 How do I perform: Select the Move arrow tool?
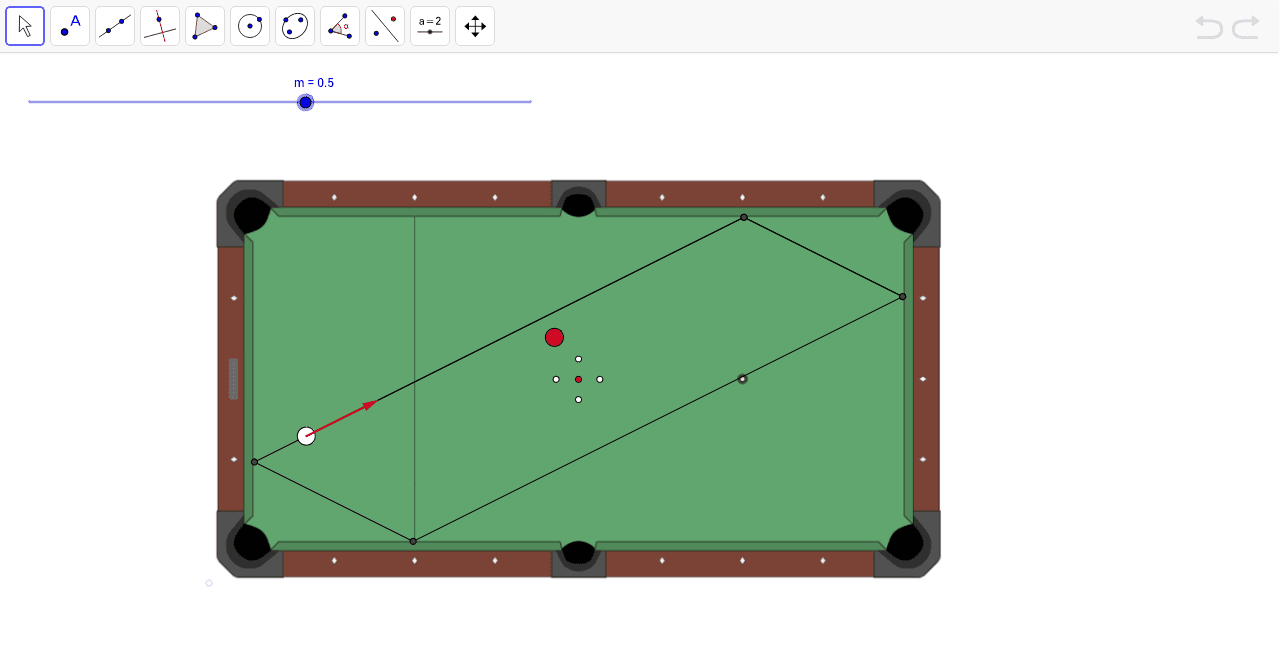tap(25, 25)
